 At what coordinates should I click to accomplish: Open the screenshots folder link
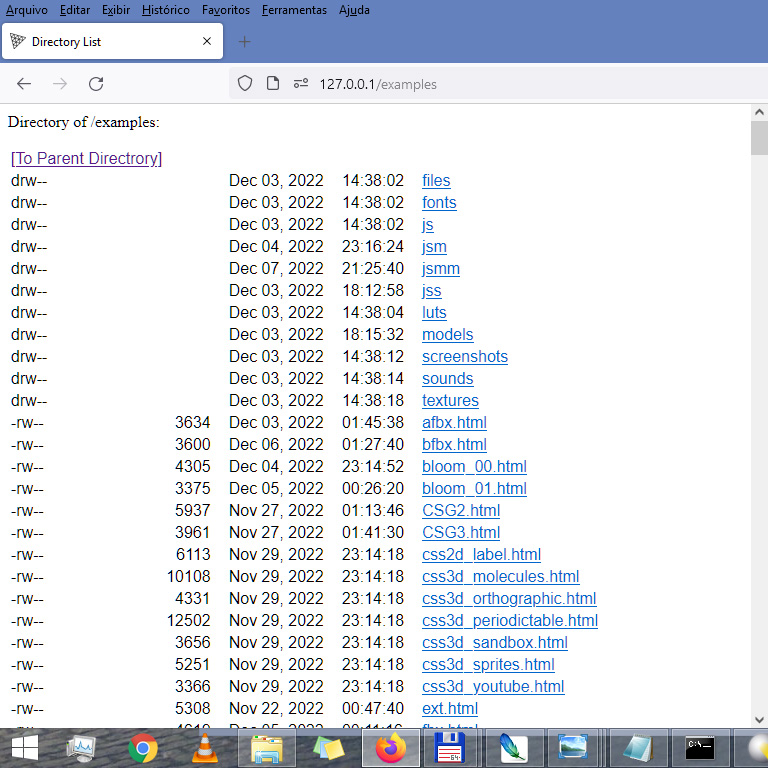464,356
